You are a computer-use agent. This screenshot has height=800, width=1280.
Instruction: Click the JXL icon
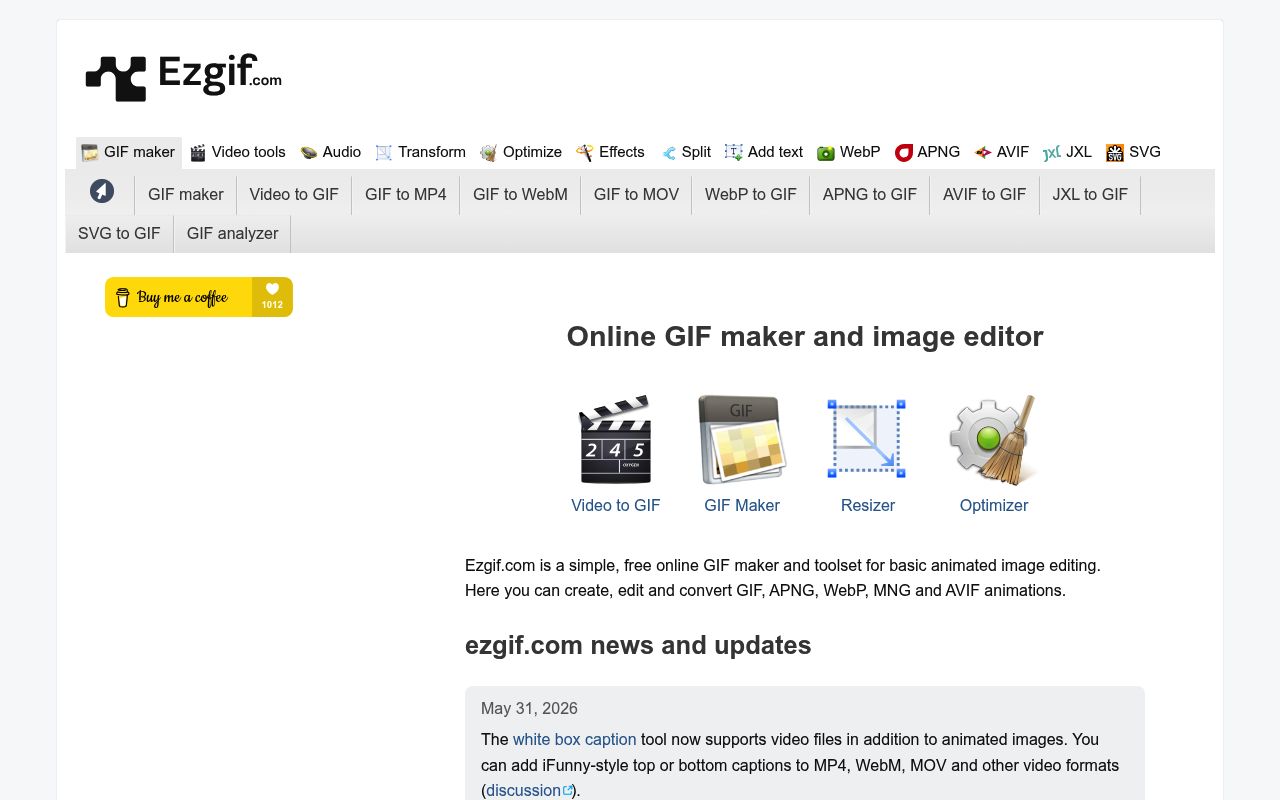1052,153
